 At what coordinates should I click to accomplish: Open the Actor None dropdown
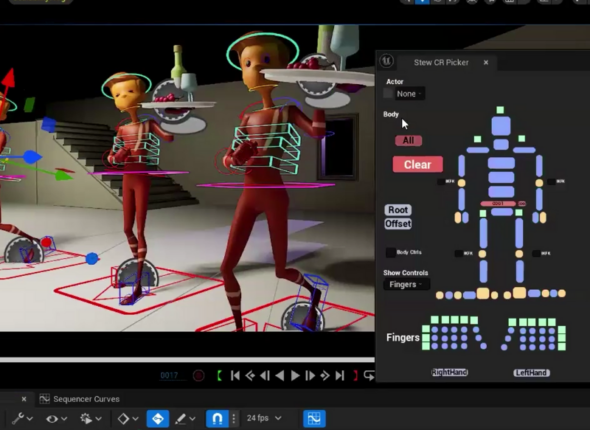click(409, 94)
